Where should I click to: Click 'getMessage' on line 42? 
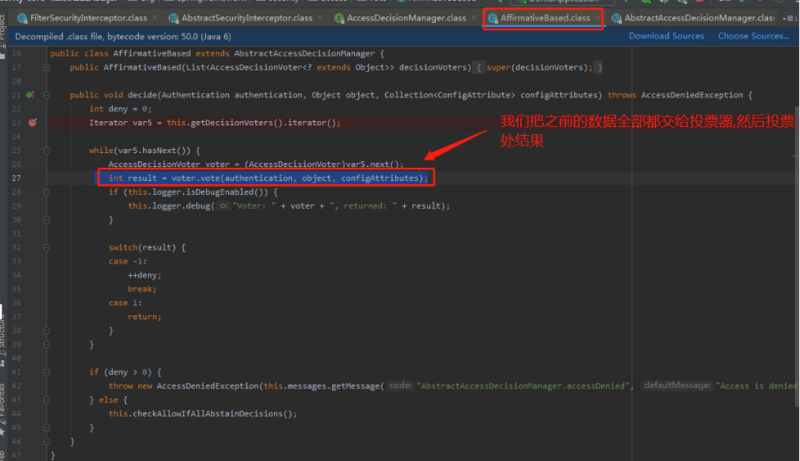[356, 386]
